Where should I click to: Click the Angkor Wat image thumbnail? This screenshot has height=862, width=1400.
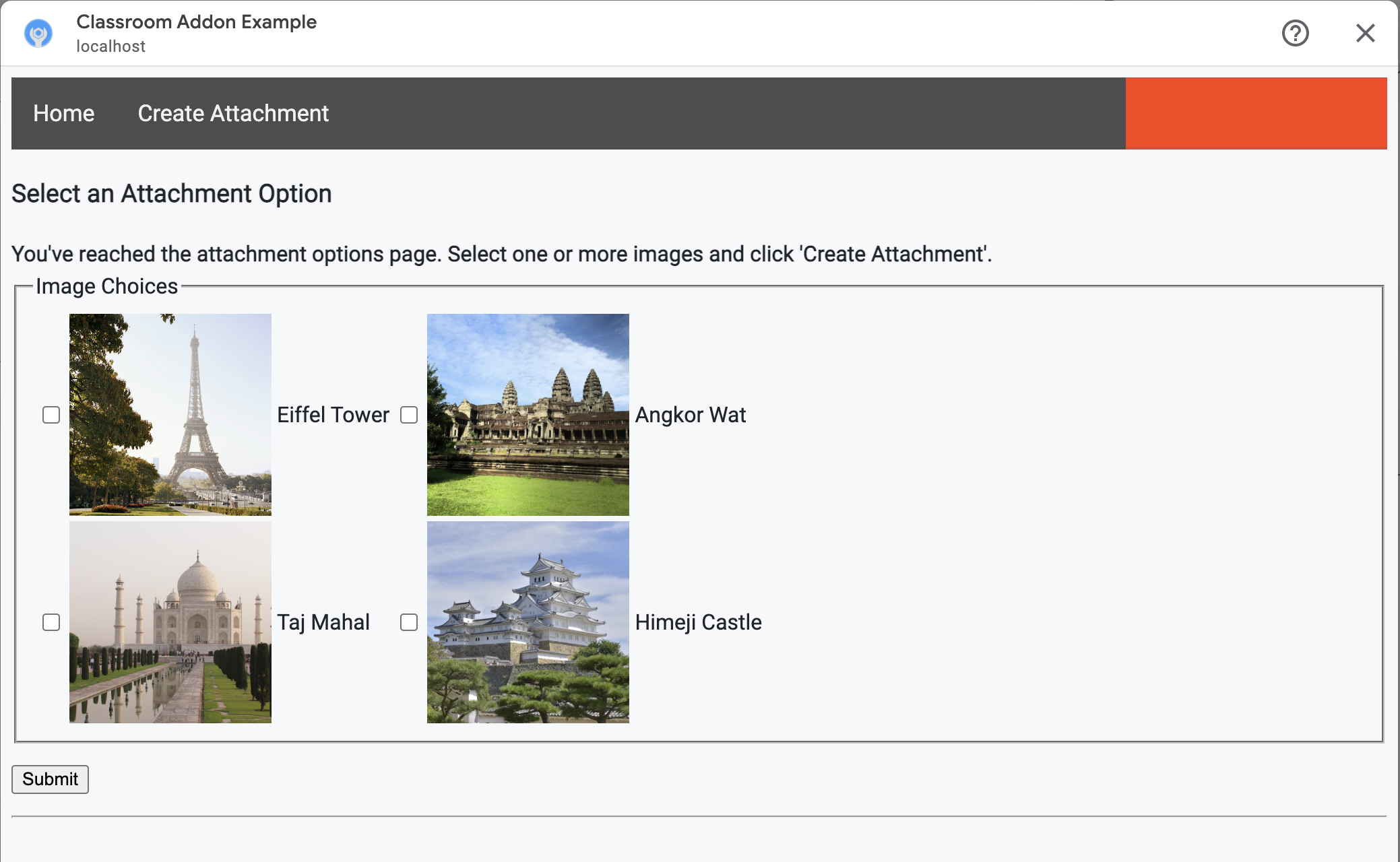coord(528,414)
